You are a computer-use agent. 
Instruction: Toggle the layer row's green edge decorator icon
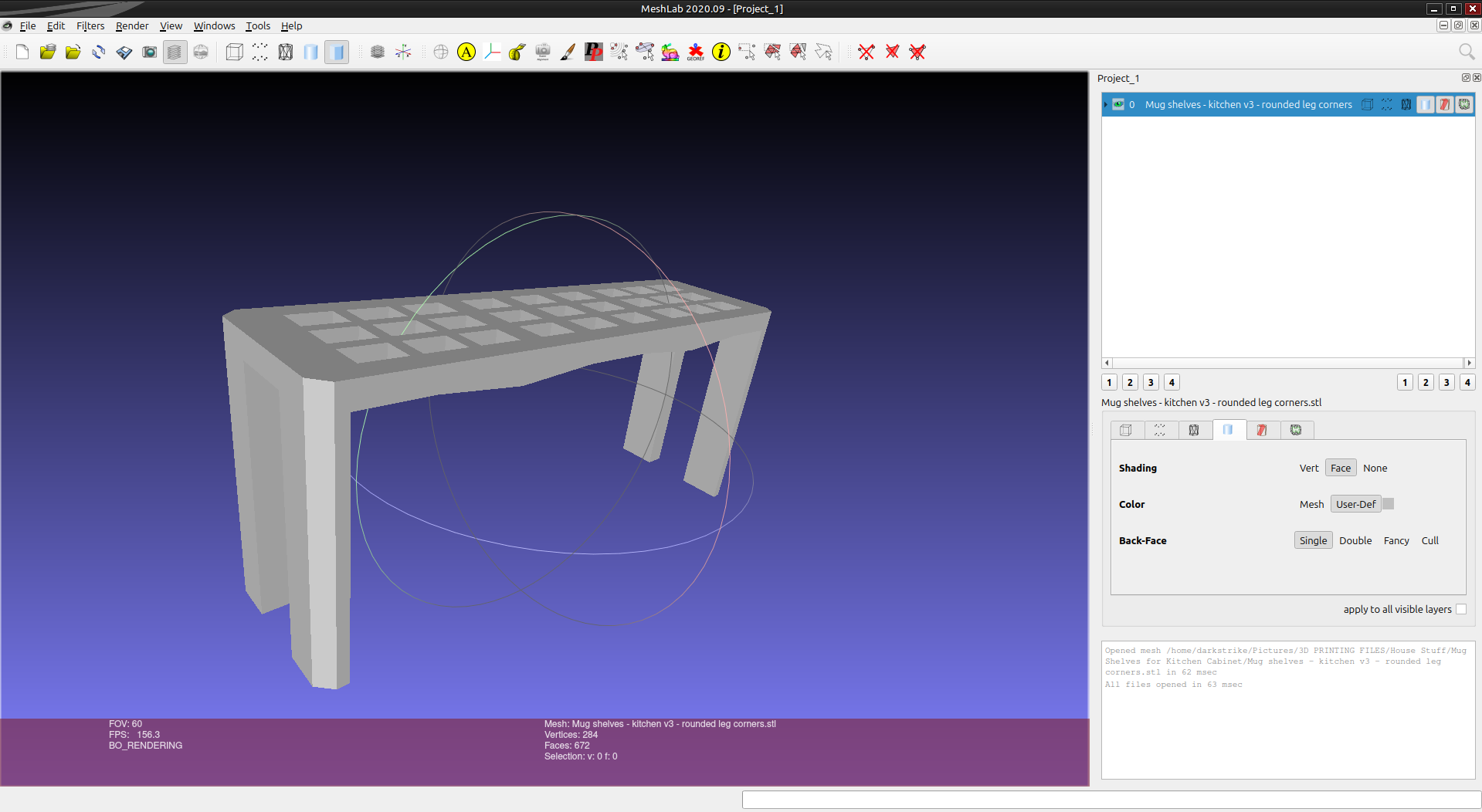[1464, 104]
